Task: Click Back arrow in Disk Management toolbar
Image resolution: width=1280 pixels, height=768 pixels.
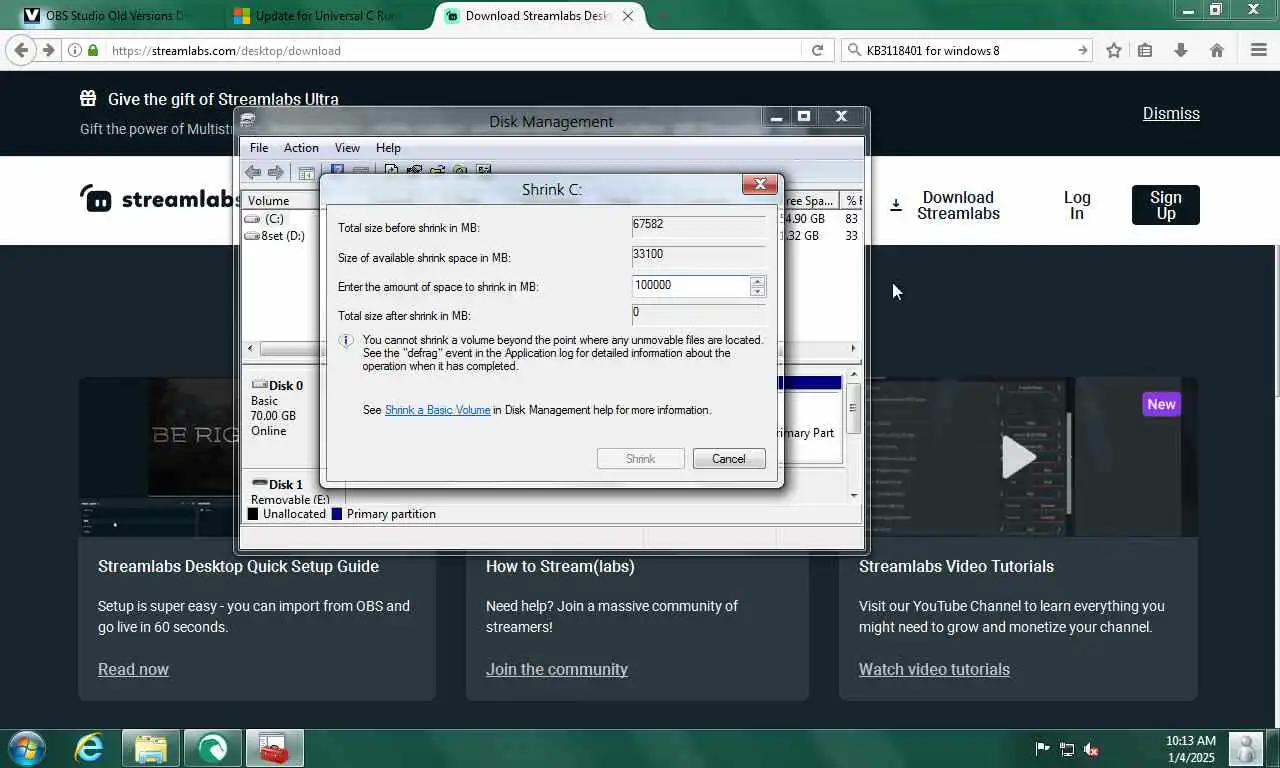Action: pos(253,172)
